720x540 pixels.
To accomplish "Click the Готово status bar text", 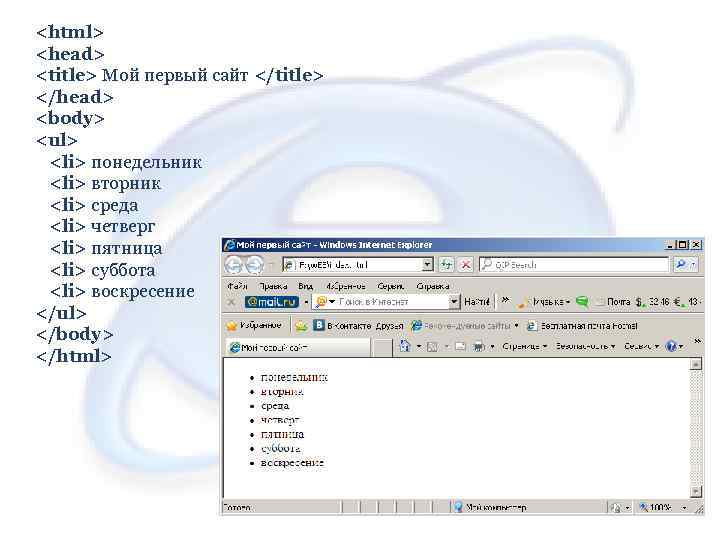I will 237,508.
